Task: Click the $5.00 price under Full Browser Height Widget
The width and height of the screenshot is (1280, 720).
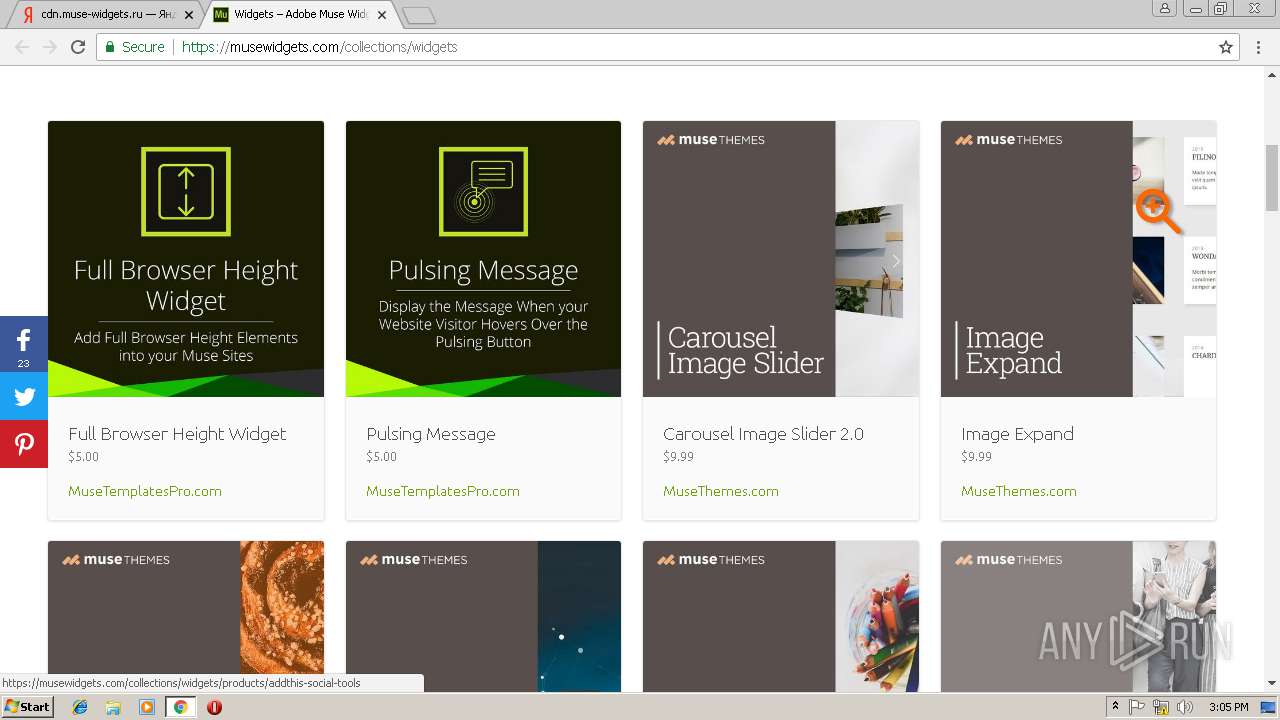Action: tap(83, 457)
